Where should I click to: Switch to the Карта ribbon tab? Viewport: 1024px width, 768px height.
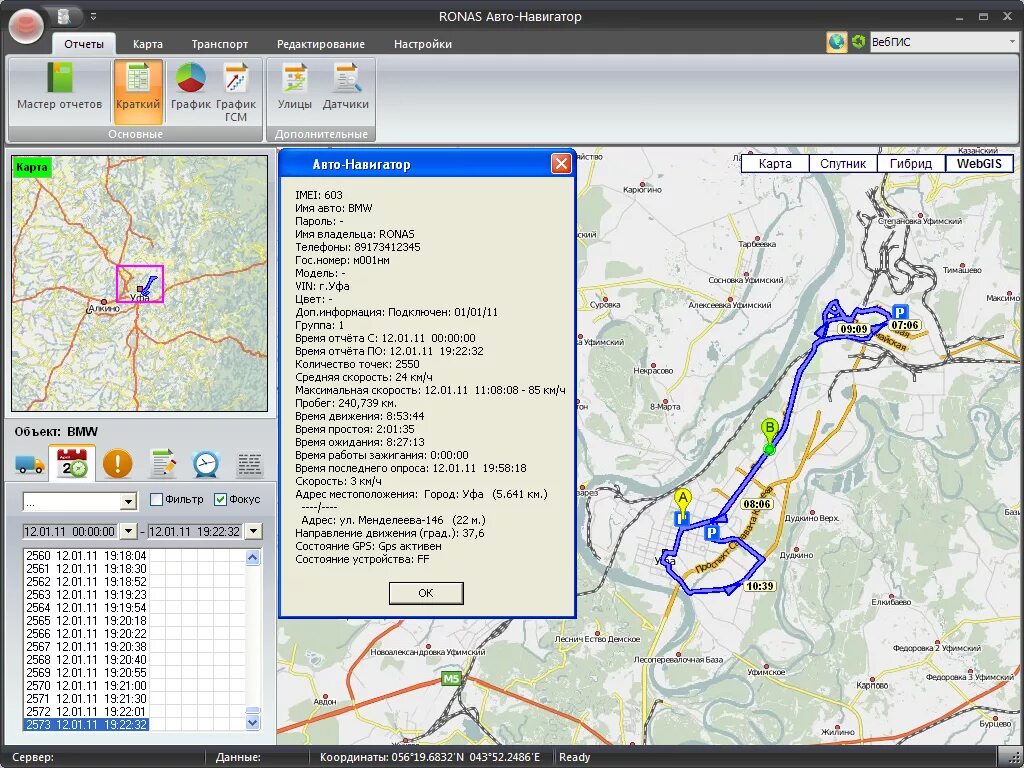[x=148, y=44]
